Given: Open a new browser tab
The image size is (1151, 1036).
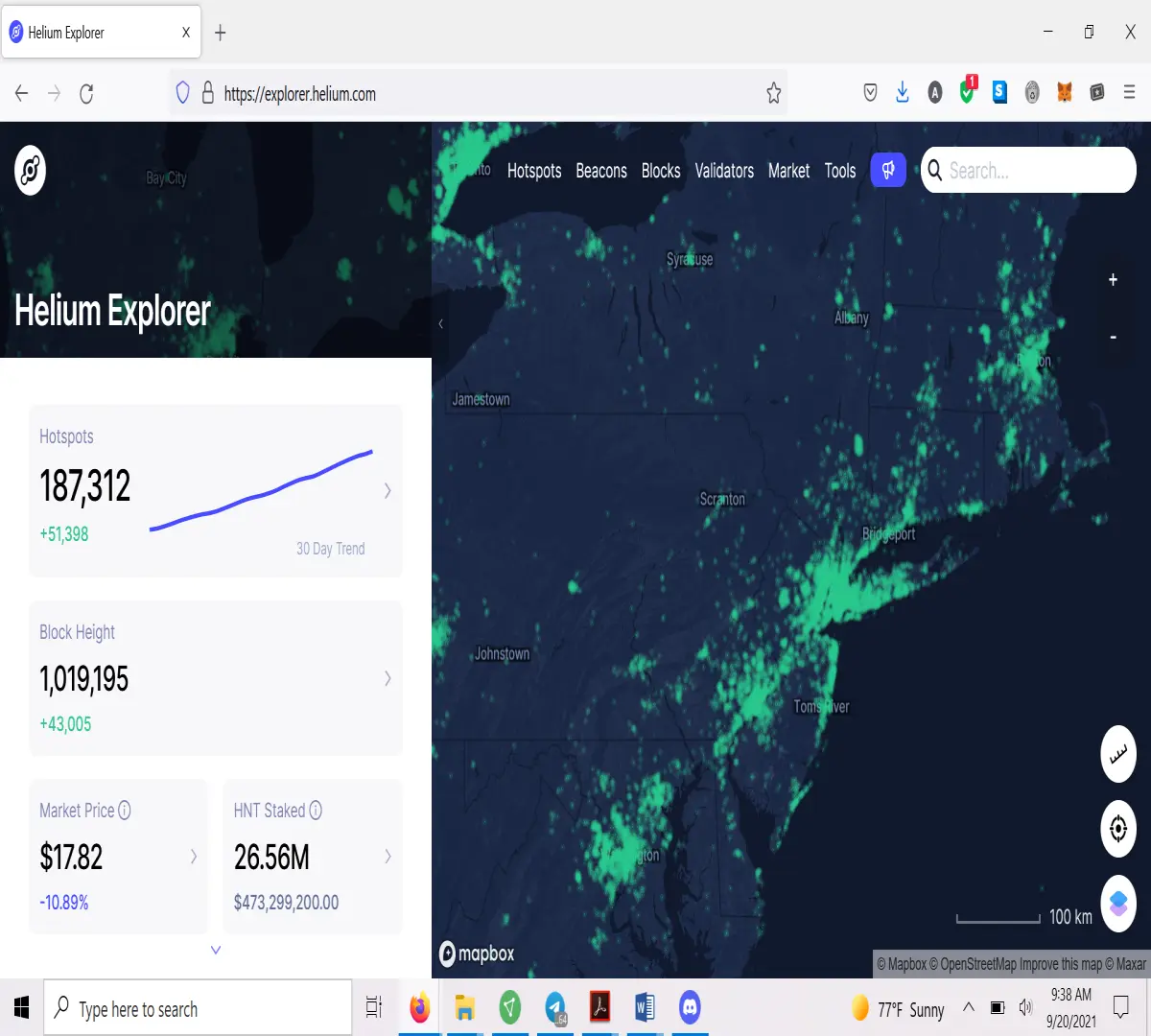Looking at the screenshot, I should pos(221,33).
